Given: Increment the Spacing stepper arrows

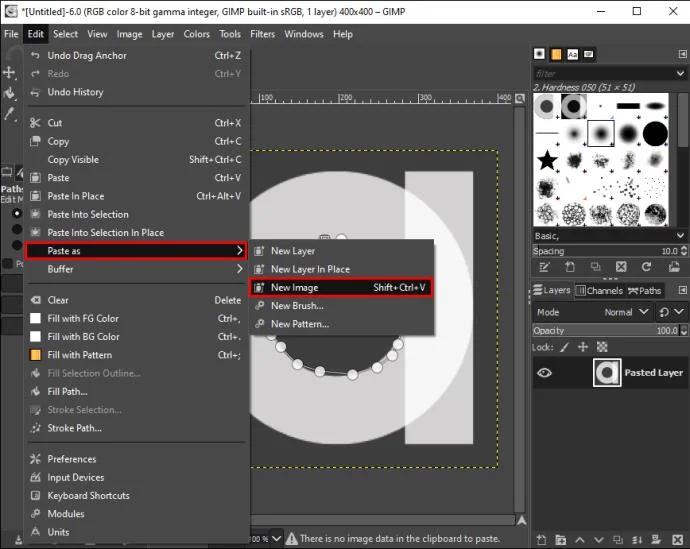Looking at the screenshot, I should click(683, 248).
